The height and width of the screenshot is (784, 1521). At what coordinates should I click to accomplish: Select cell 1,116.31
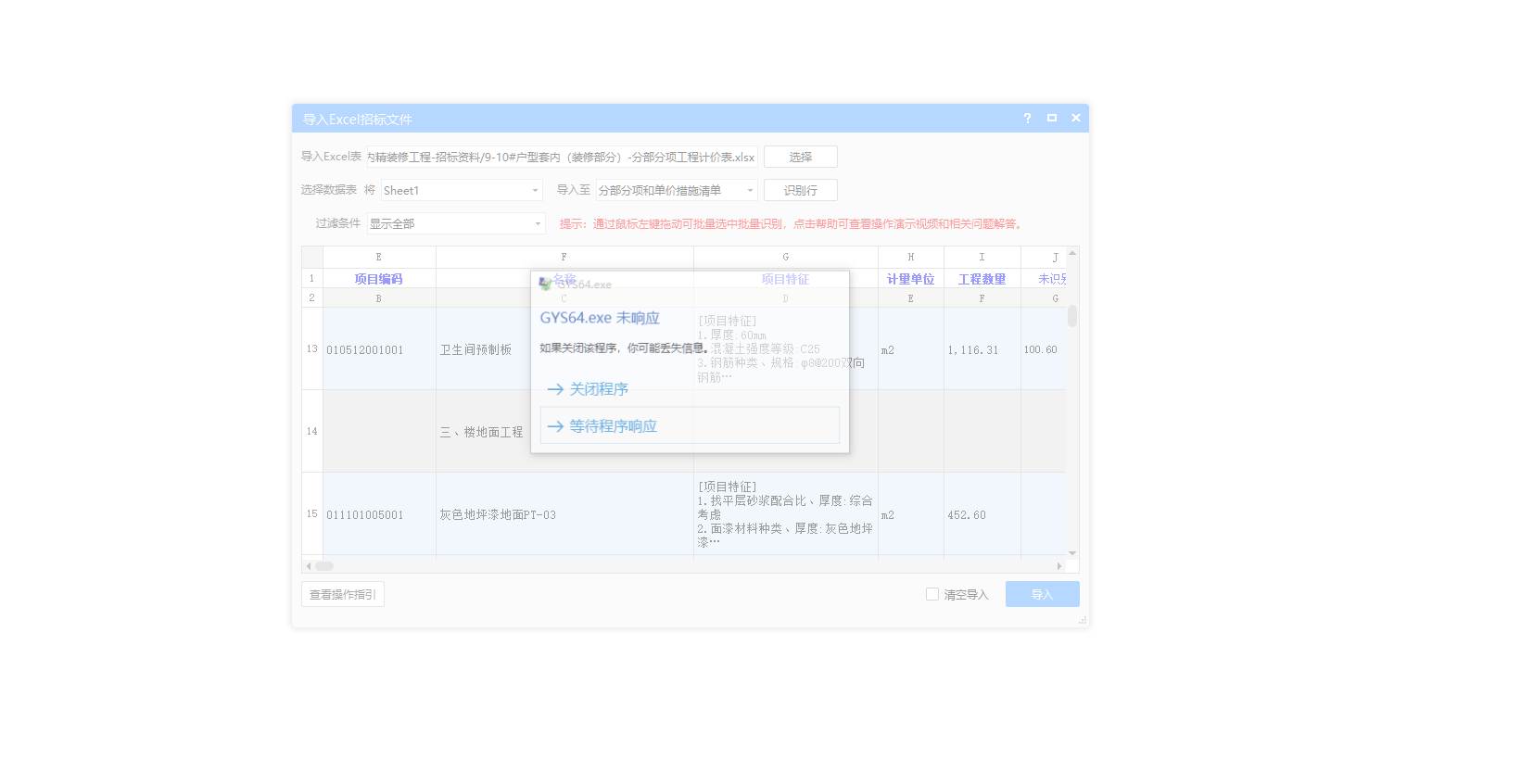[982, 349]
